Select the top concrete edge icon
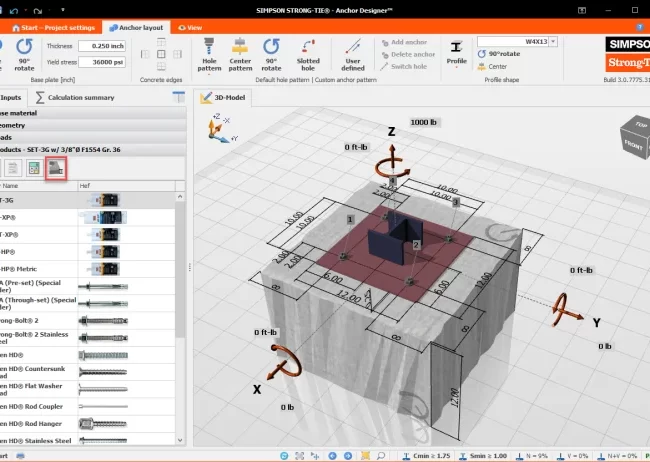650x462 pixels. [x=161, y=42]
